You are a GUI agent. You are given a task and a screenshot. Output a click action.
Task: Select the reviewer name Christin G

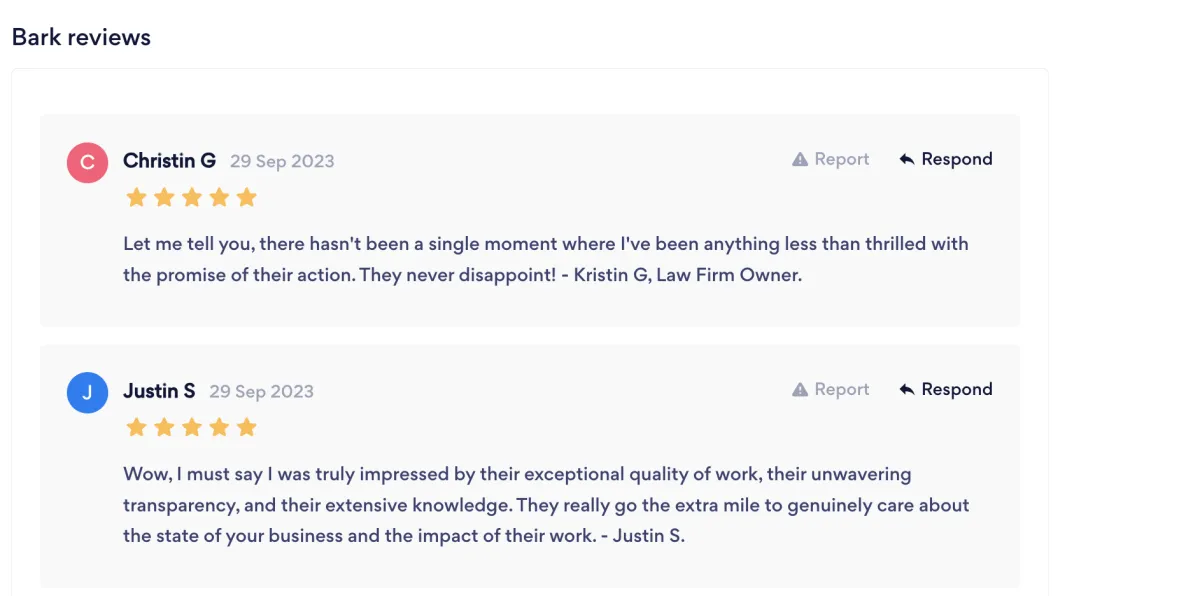coord(169,161)
